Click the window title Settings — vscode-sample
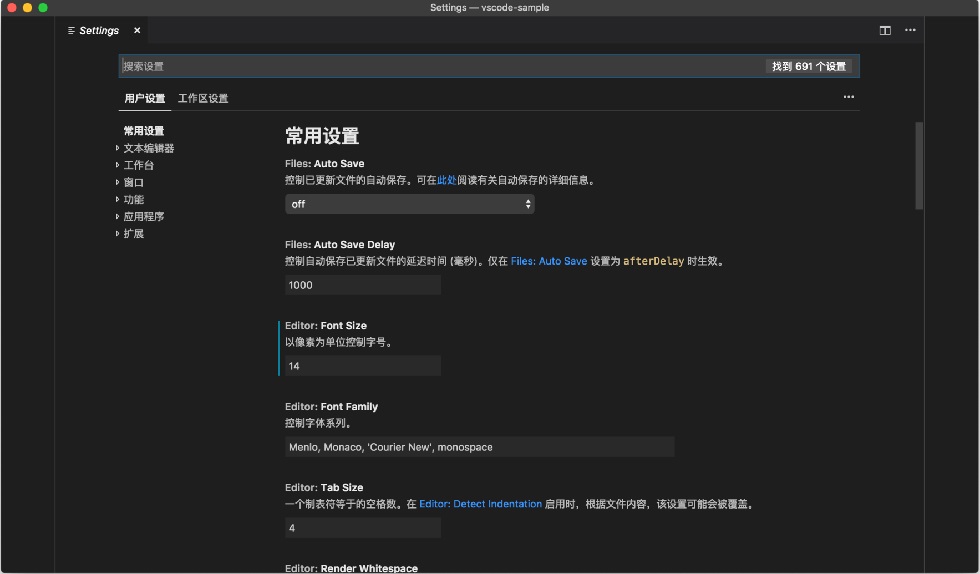 (x=489, y=8)
